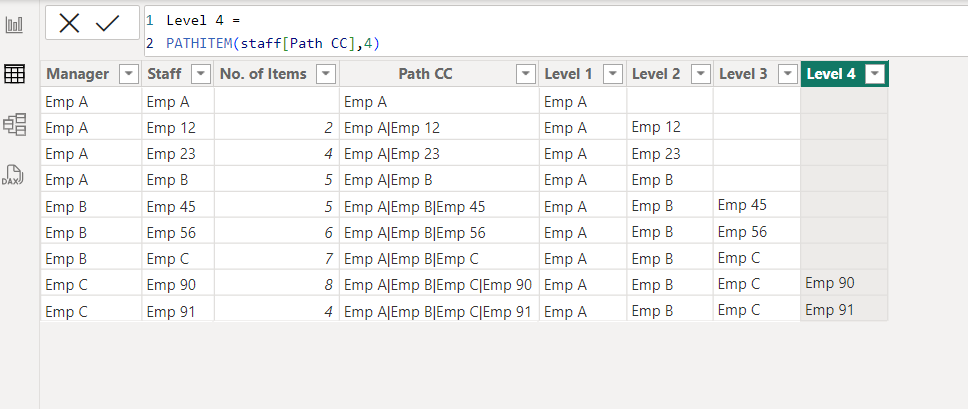
Task: Select Level 4 cell 'Emp 90'
Action: [844, 283]
